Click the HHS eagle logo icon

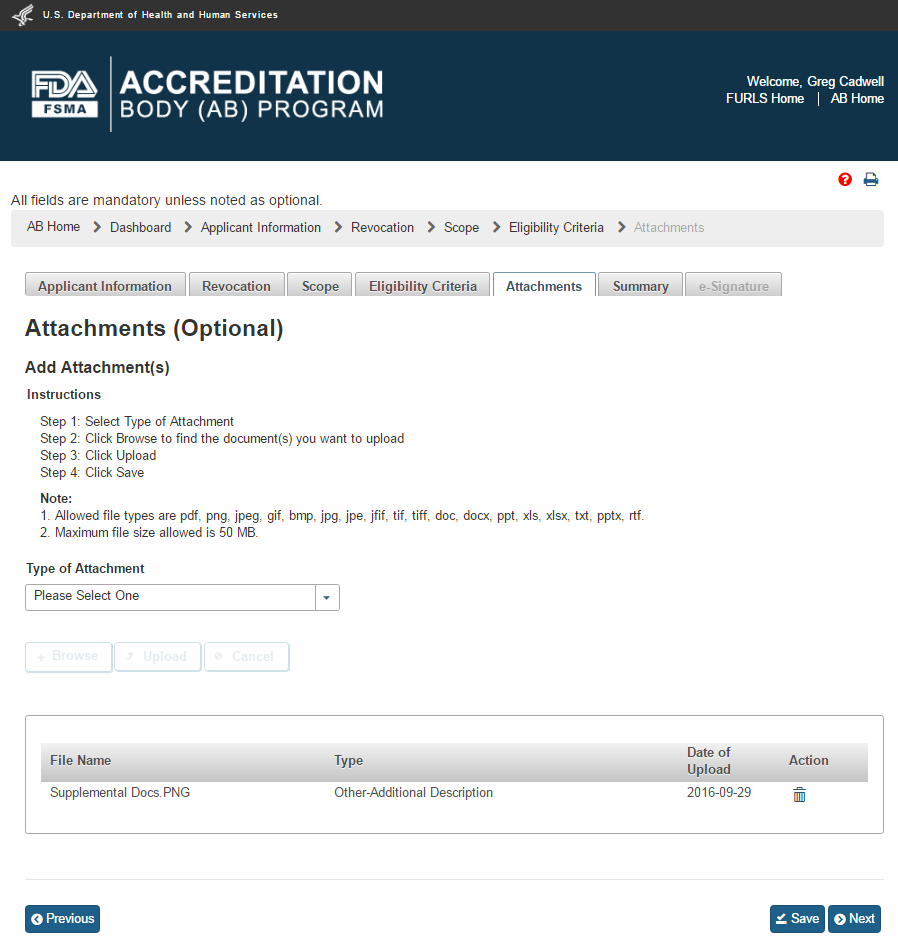point(22,15)
